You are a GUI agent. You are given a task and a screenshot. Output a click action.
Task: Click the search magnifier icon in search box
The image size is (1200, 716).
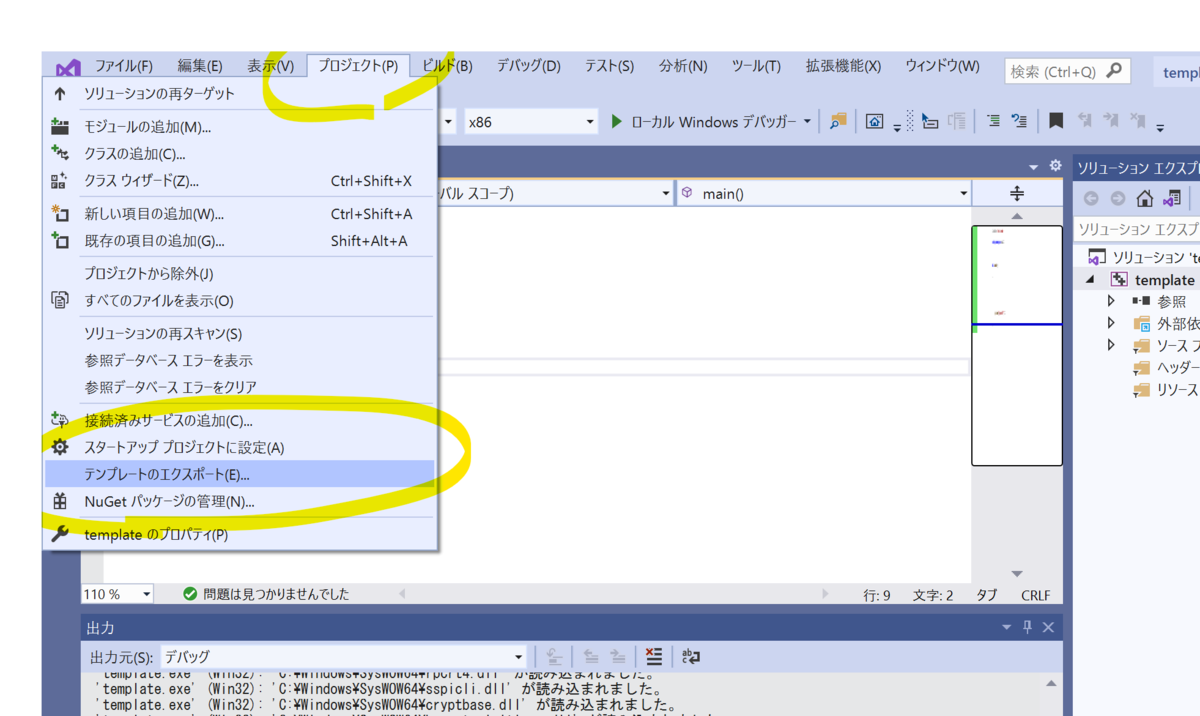(x=1114, y=71)
